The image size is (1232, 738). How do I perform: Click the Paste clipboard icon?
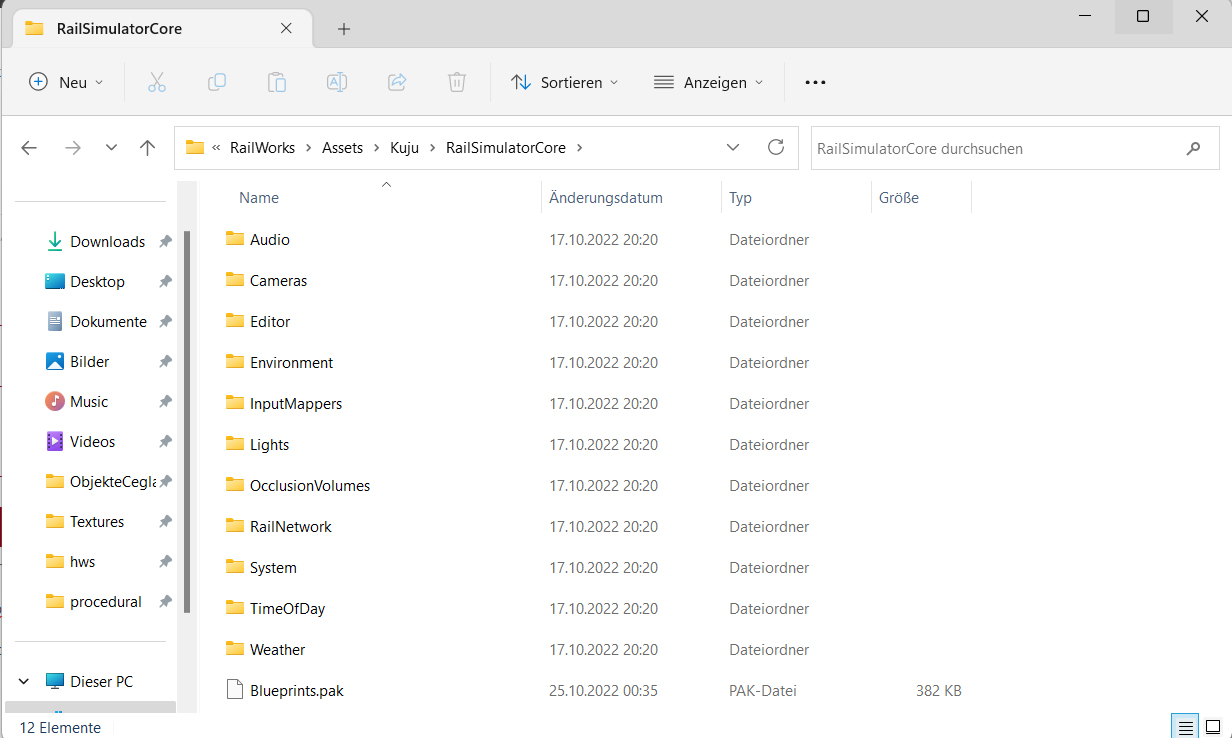[277, 83]
